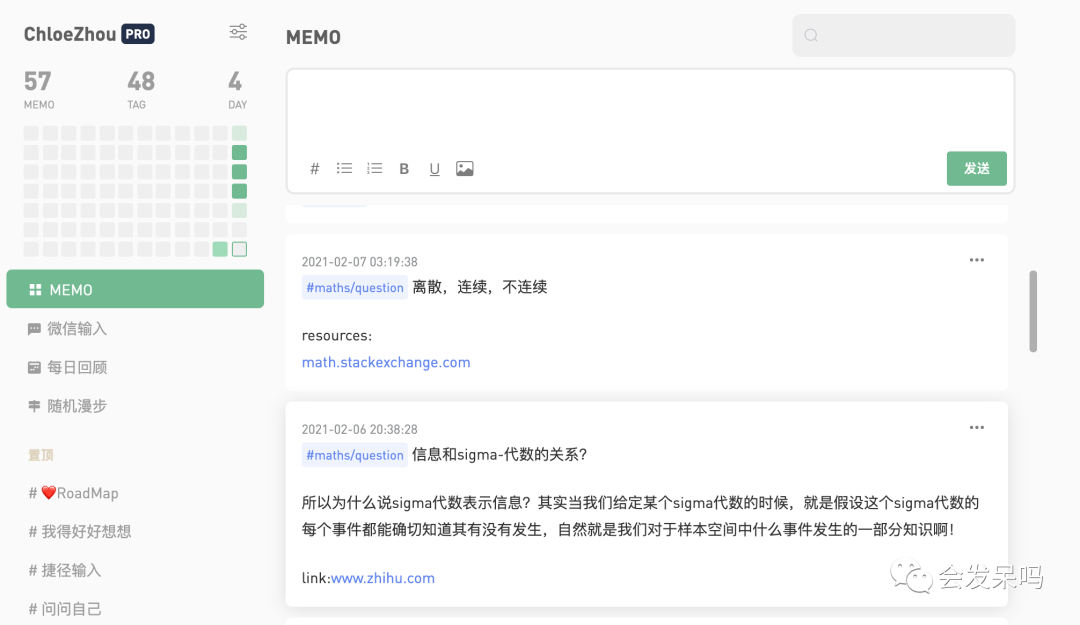
Task: Insert a hashtag with the # toolbar icon
Action: [315, 169]
